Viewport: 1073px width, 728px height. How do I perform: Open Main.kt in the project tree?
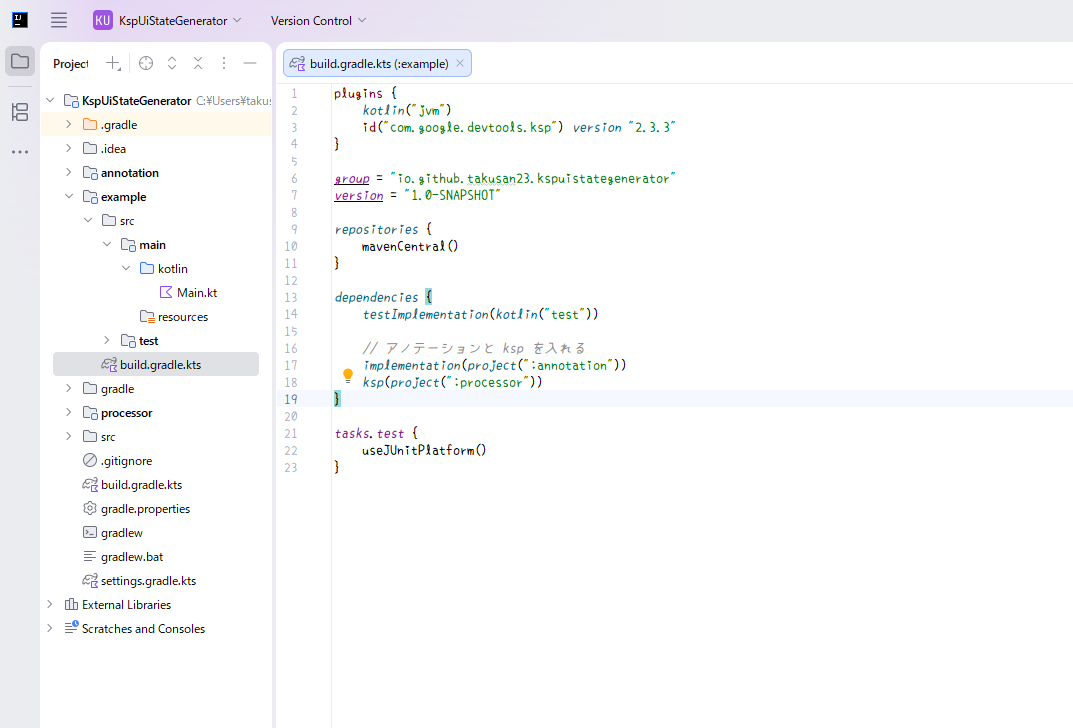click(x=196, y=293)
